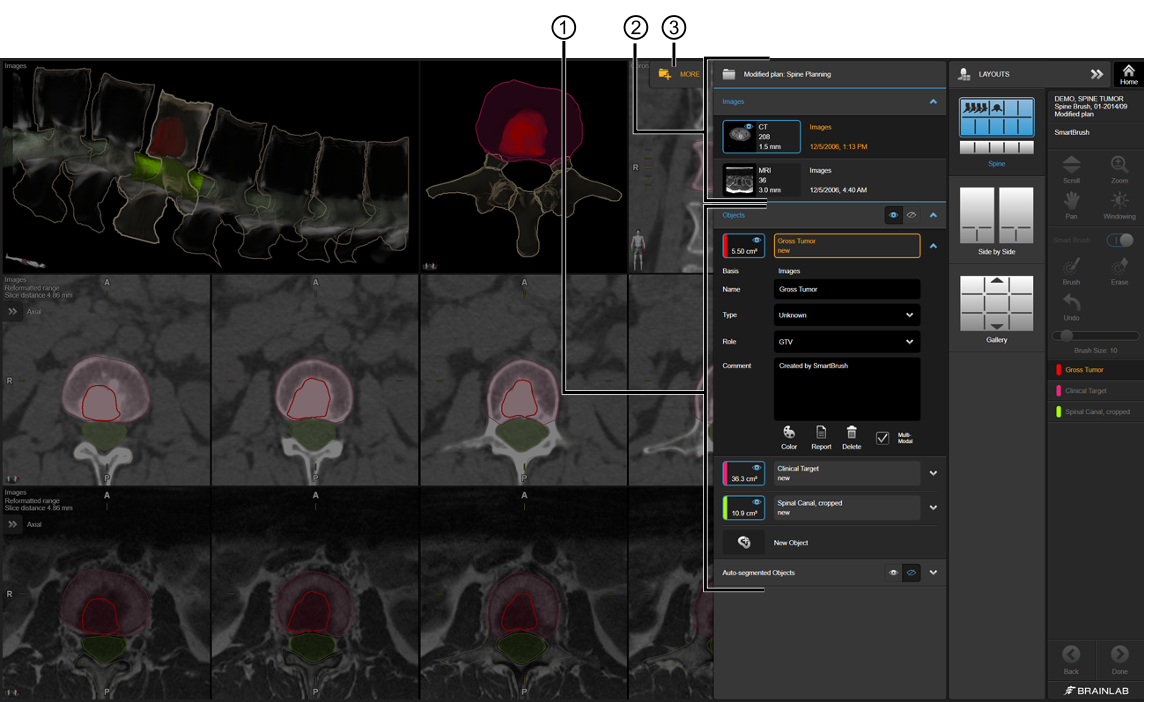
Task: Click the human orientation figure icon
Action: coord(637,250)
